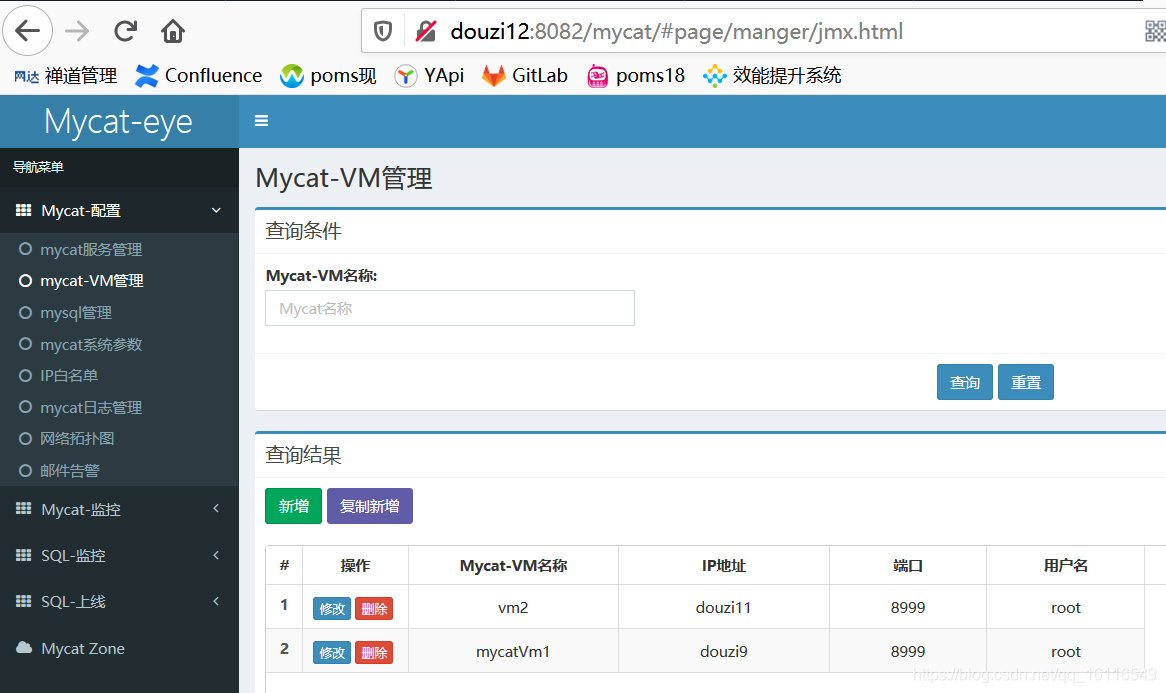
Task: Select mycat-VM管理 menu item
Action: tap(91, 281)
